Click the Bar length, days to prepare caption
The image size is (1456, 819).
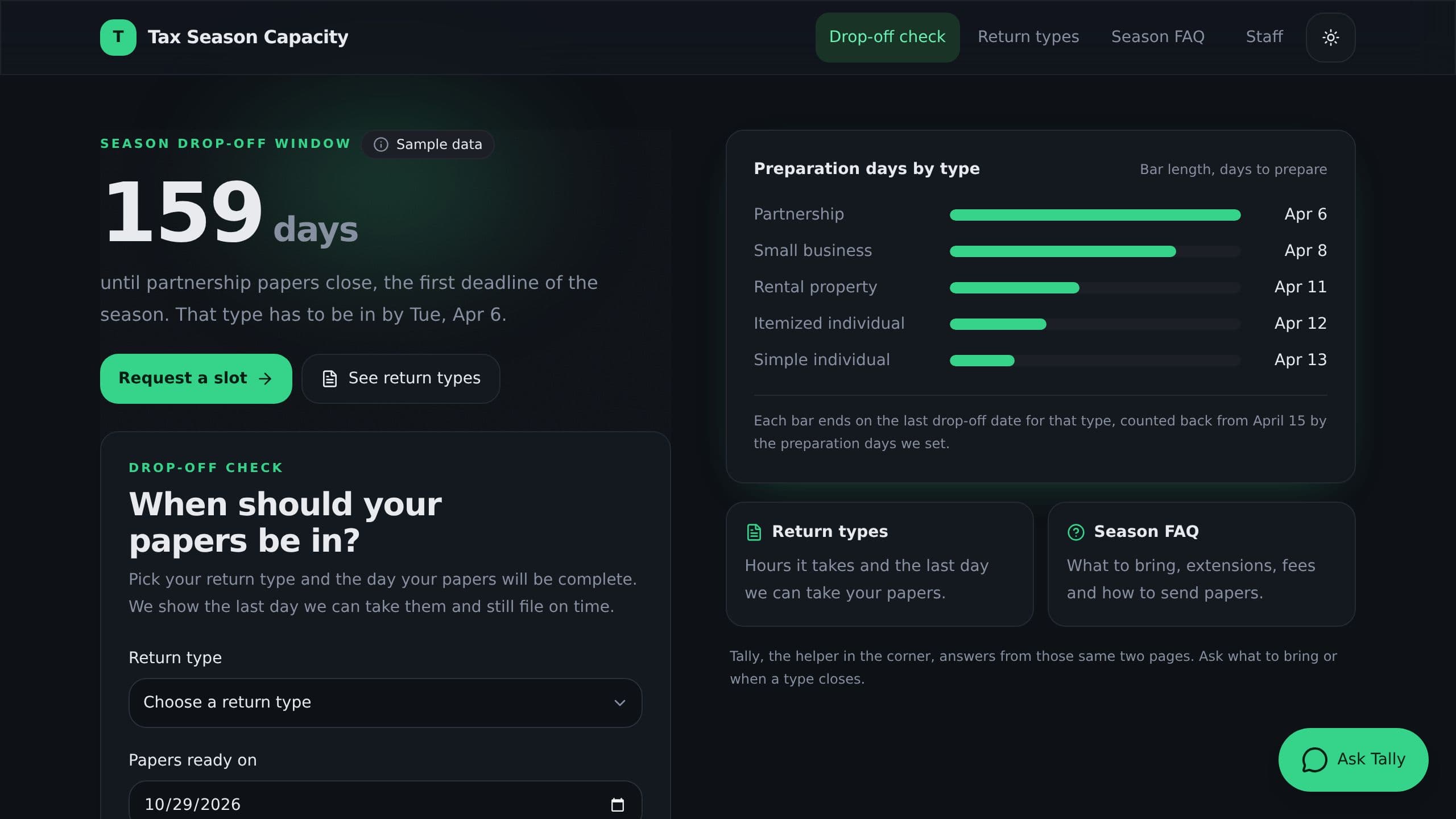[x=1233, y=169]
